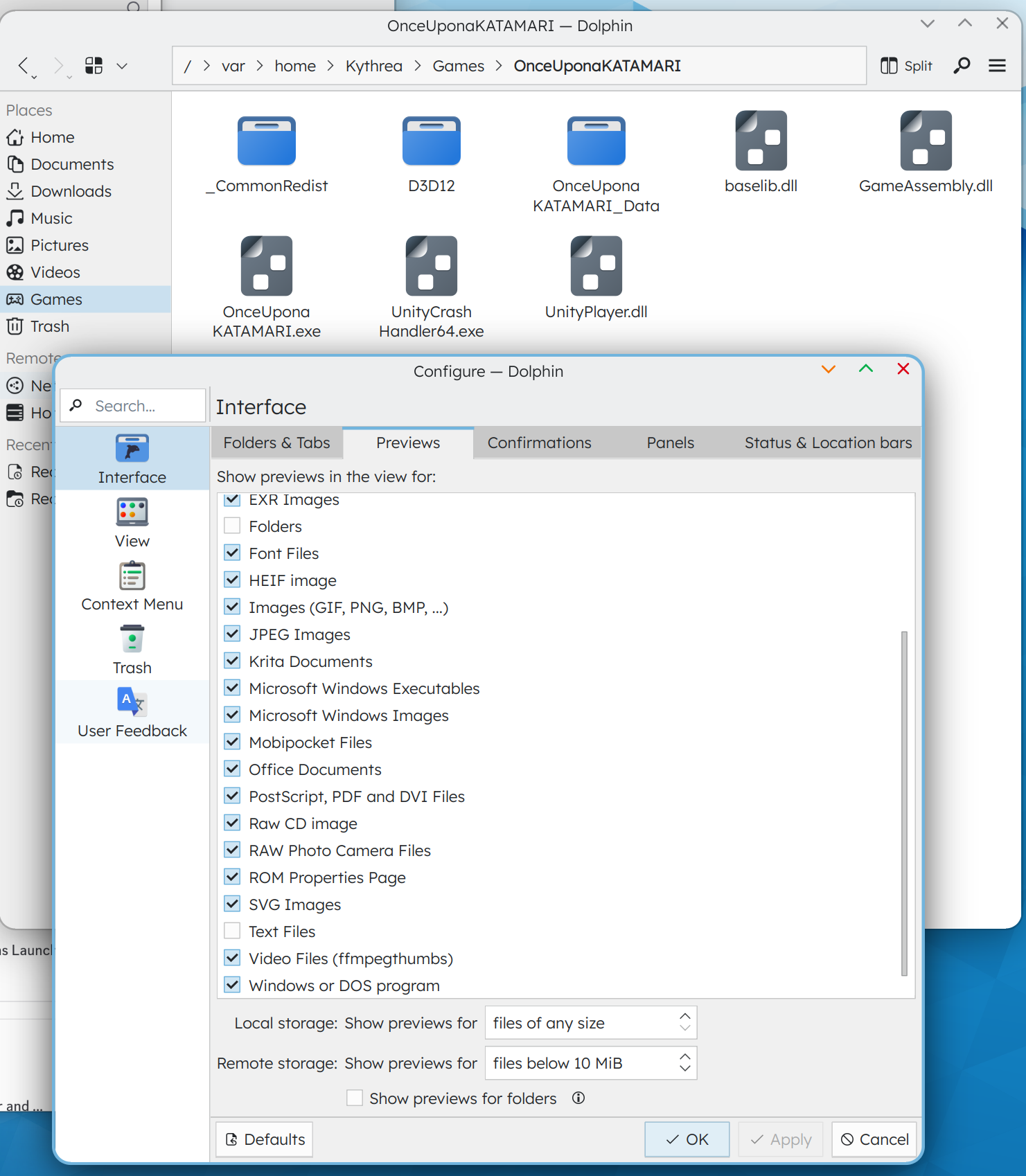Disable JPEG Images previews
Viewport: 1026px width, 1176px height.
click(x=233, y=634)
